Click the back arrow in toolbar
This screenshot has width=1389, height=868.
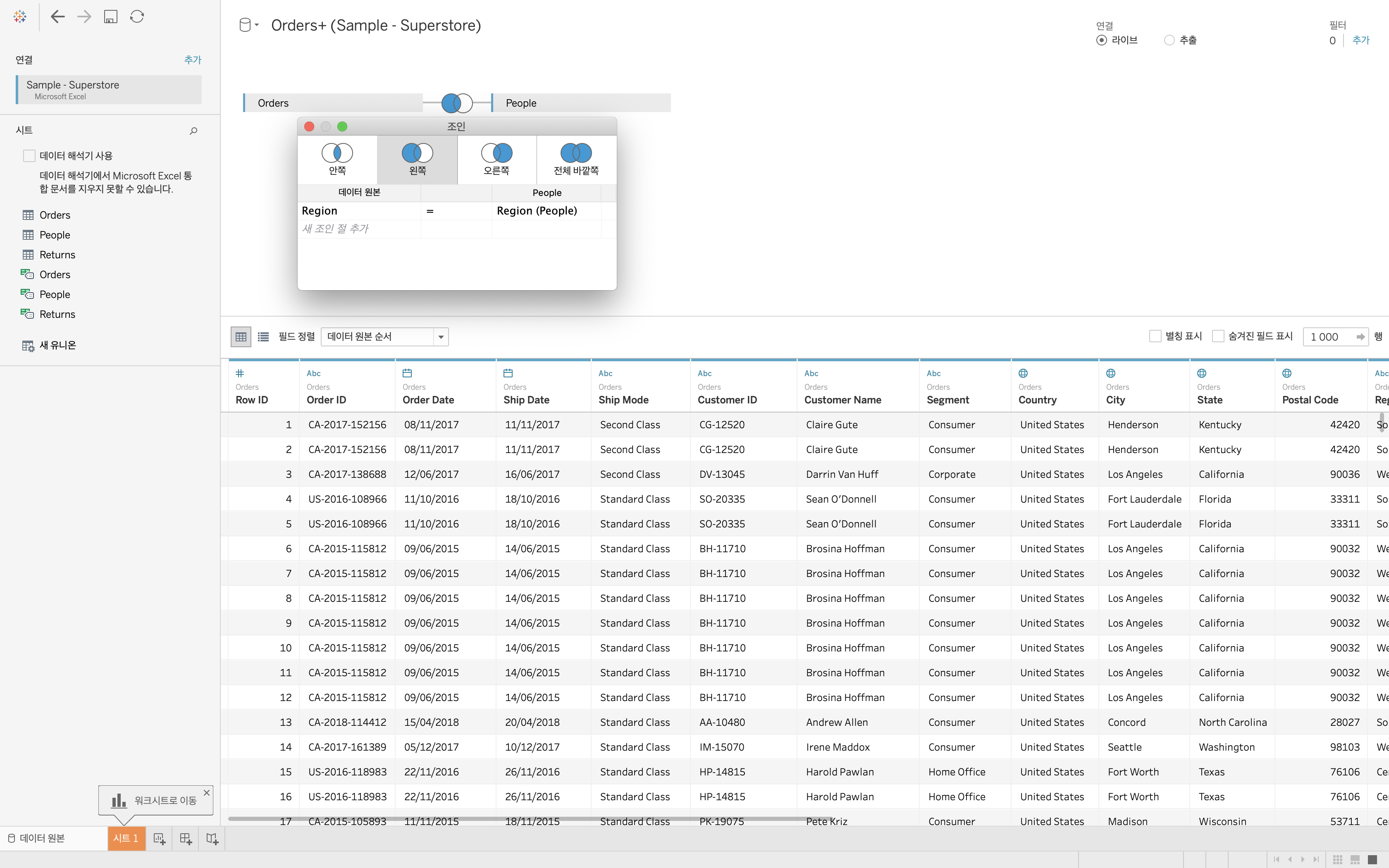point(57,17)
